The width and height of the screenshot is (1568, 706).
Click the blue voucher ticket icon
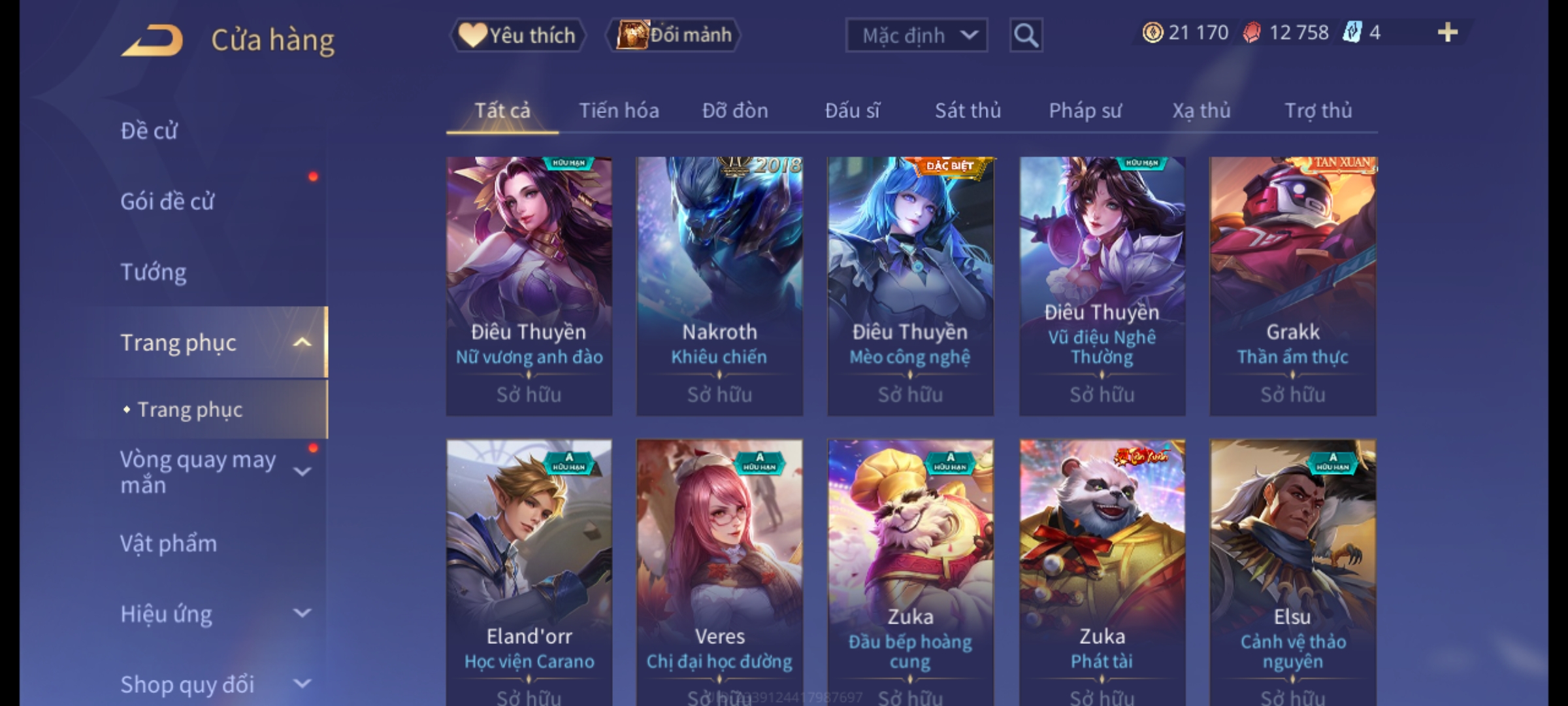point(1352,33)
